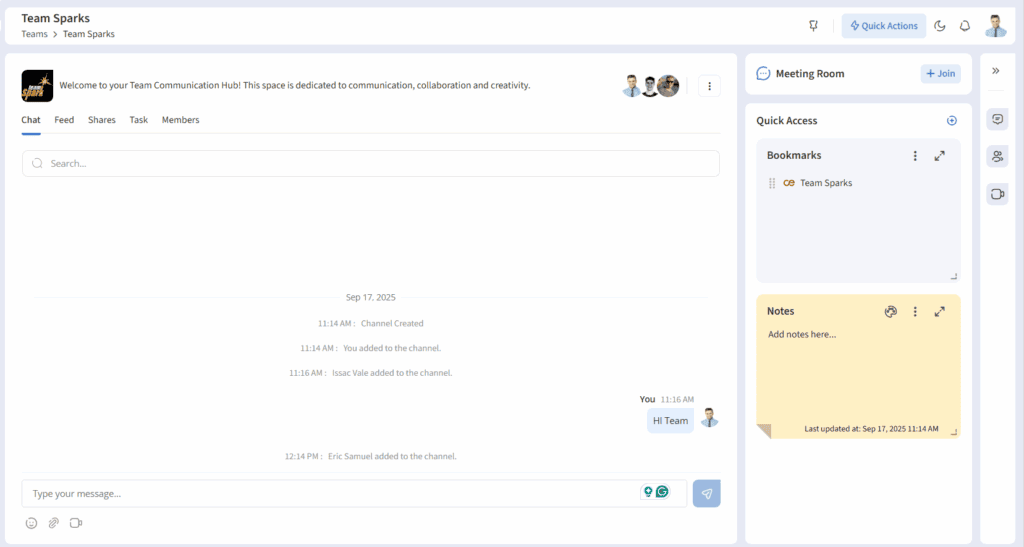
Task: Open the Team Sparks bookmark
Action: (825, 183)
